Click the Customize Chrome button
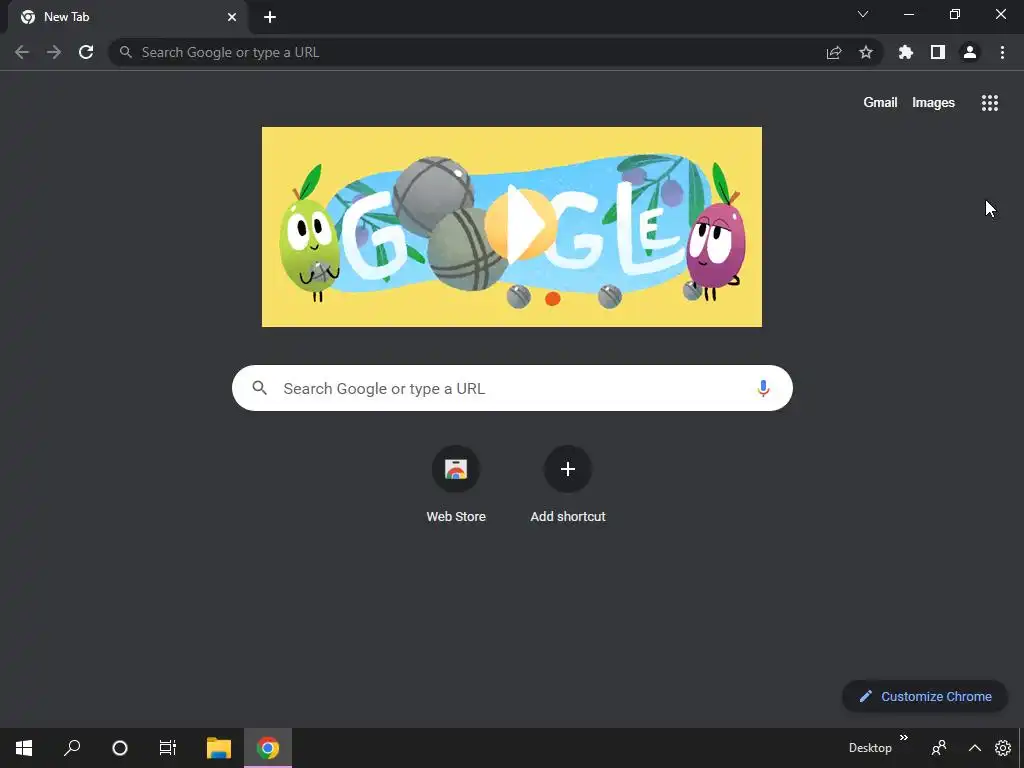Screen dimensions: 1024x768 [x=925, y=696]
